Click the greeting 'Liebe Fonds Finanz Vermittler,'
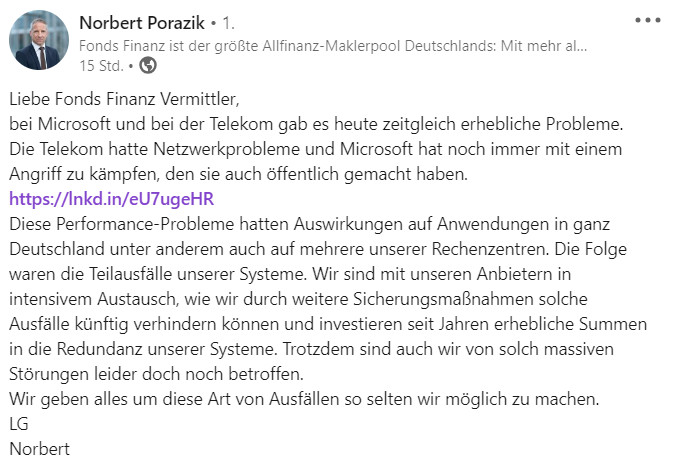 click(x=124, y=99)
